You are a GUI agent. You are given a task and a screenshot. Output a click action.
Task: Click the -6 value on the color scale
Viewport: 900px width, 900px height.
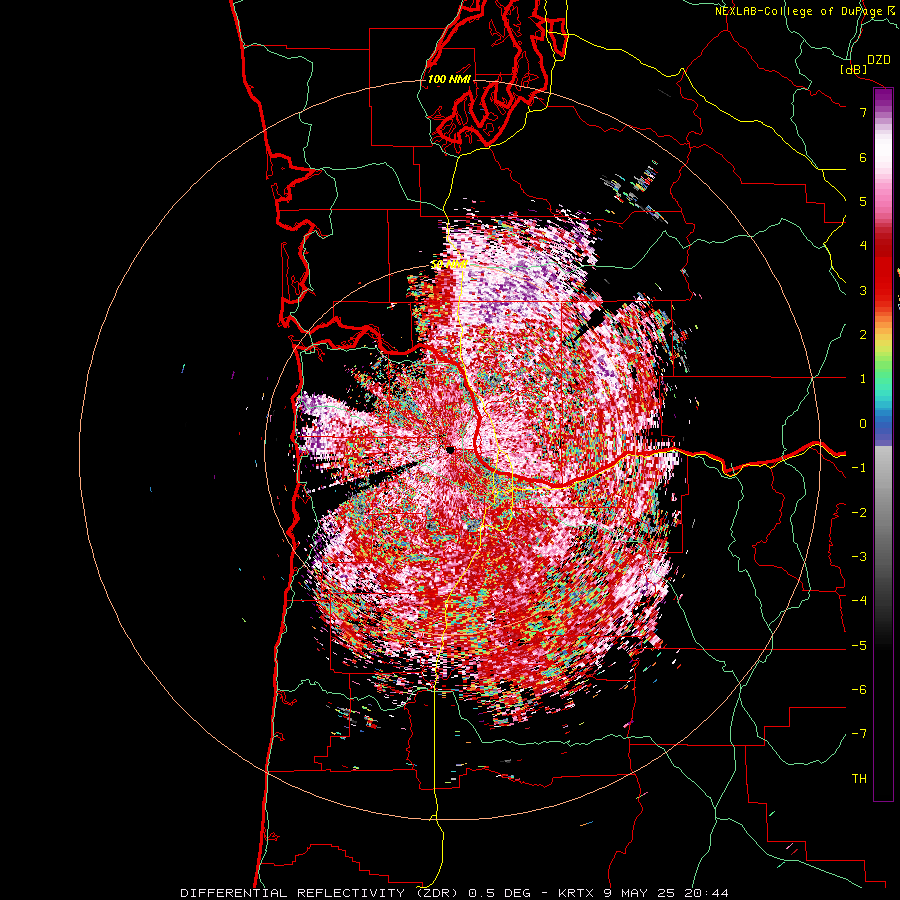pos(859,690)
